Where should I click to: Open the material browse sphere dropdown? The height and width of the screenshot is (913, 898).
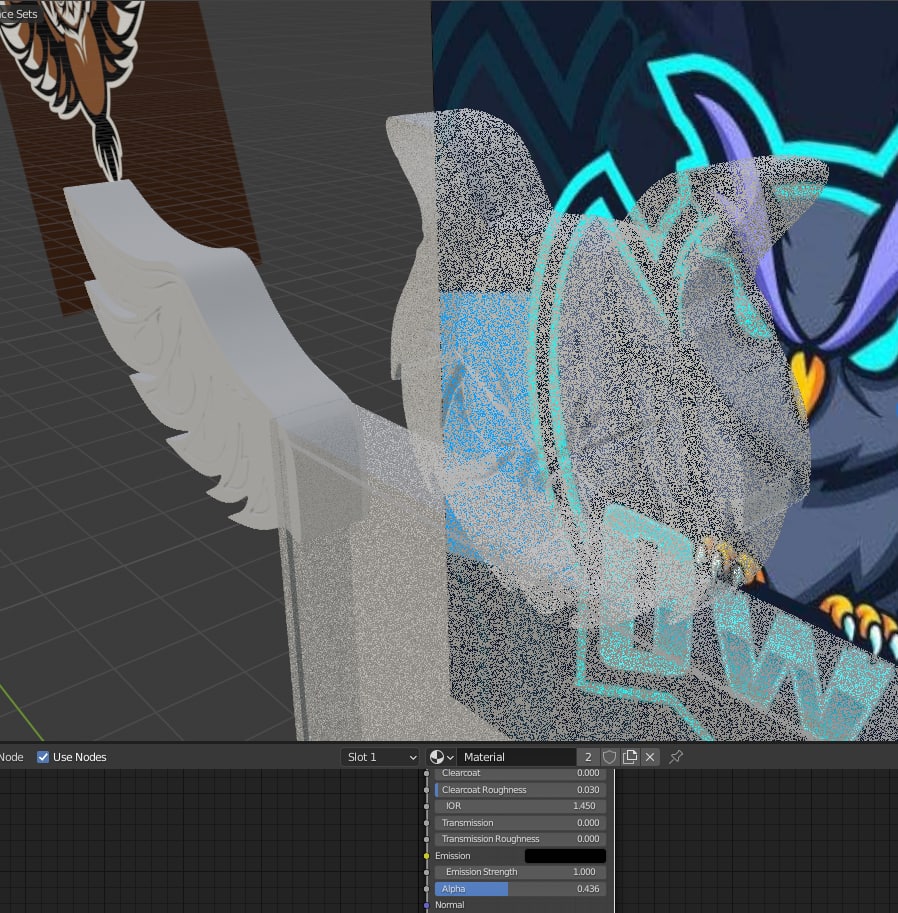point(441,757)
